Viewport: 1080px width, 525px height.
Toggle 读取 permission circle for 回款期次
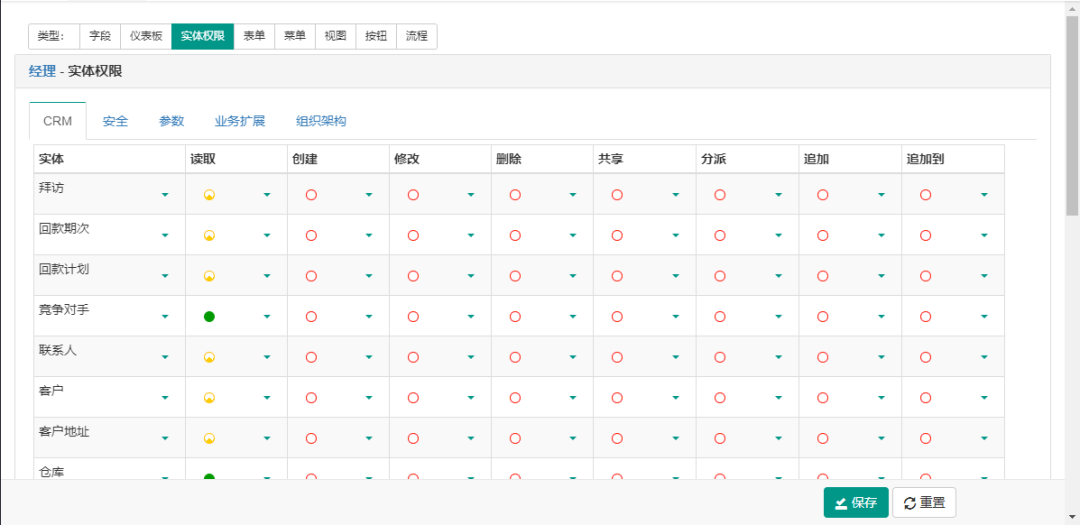tap(209, 236)
